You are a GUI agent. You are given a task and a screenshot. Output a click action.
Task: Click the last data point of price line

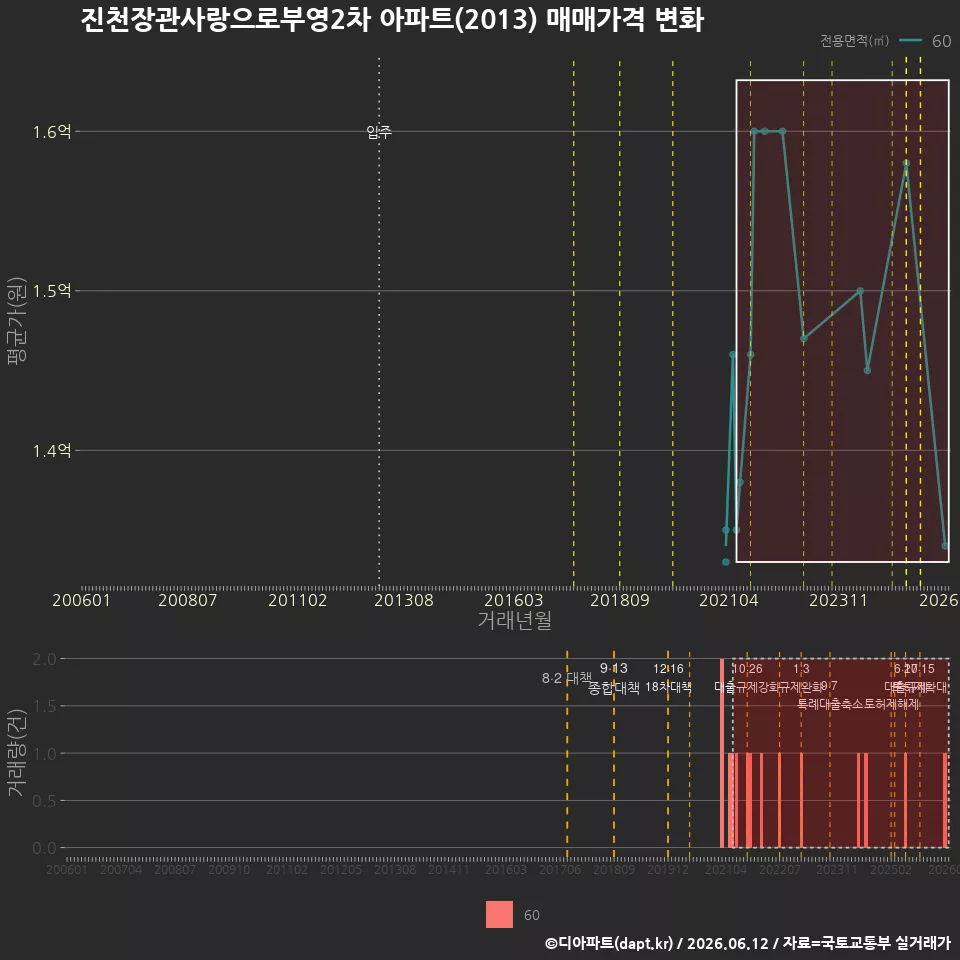(x=945, y=546)
